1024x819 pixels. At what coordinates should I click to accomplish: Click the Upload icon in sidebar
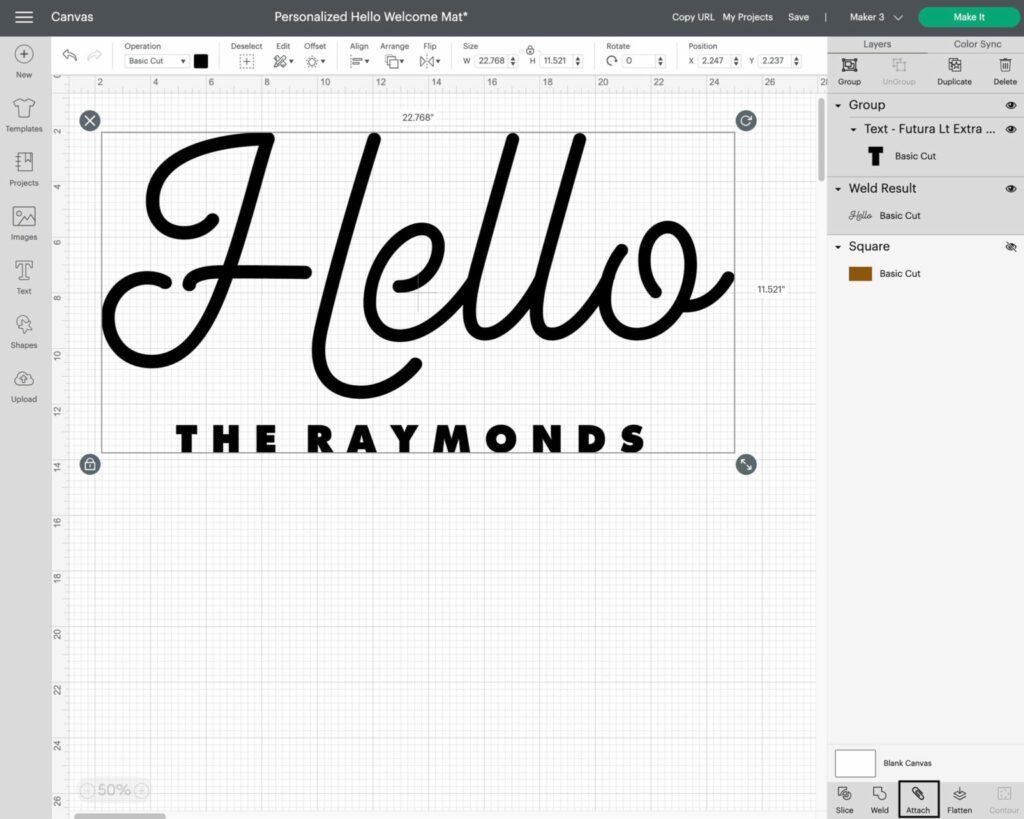pos(24,385)
